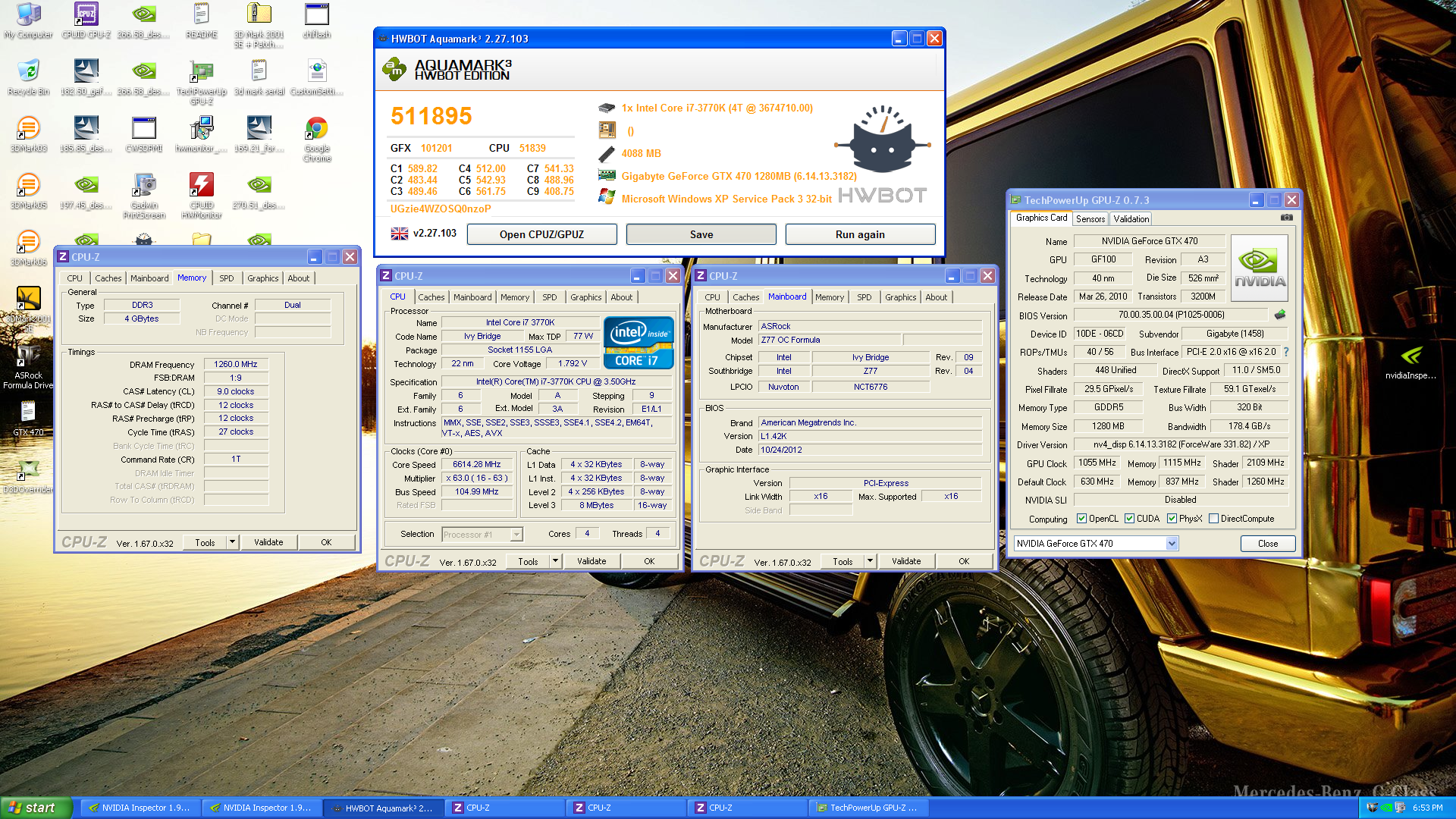
Task: Select the 182.50_gef driver installer icon
Action: [86, 77]
